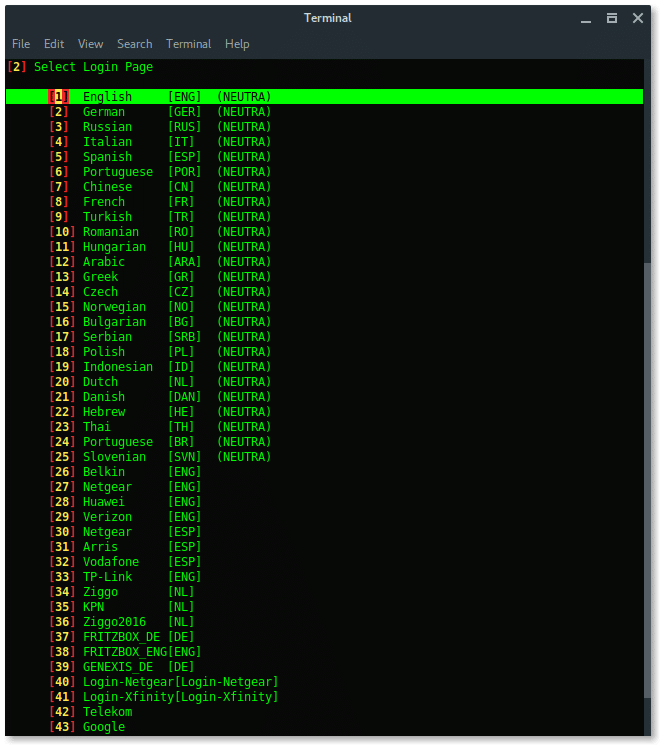Screen dimensions: 660x745
Task: Click the 'Indonesian' list entry
Action: click(118, 367)
